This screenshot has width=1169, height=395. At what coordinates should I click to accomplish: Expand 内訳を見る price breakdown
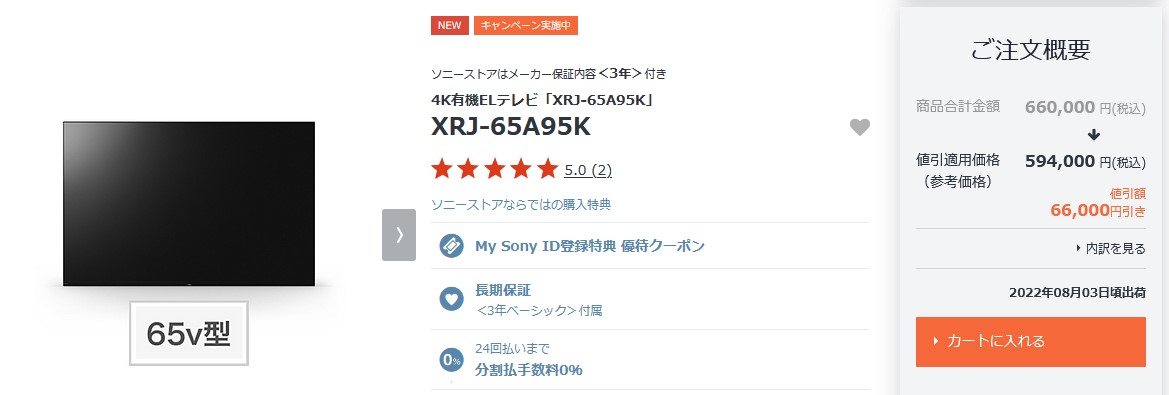click(x=1111, y=248)
